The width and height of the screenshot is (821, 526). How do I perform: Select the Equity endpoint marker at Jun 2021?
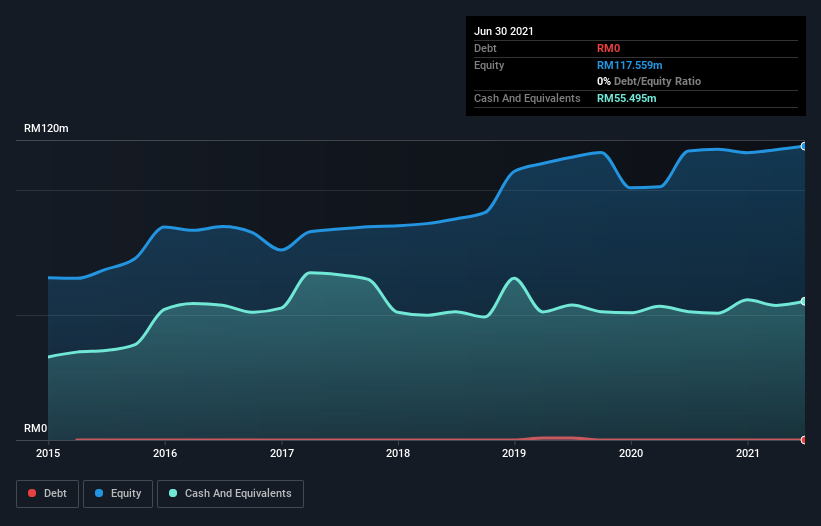click(804, 147)
